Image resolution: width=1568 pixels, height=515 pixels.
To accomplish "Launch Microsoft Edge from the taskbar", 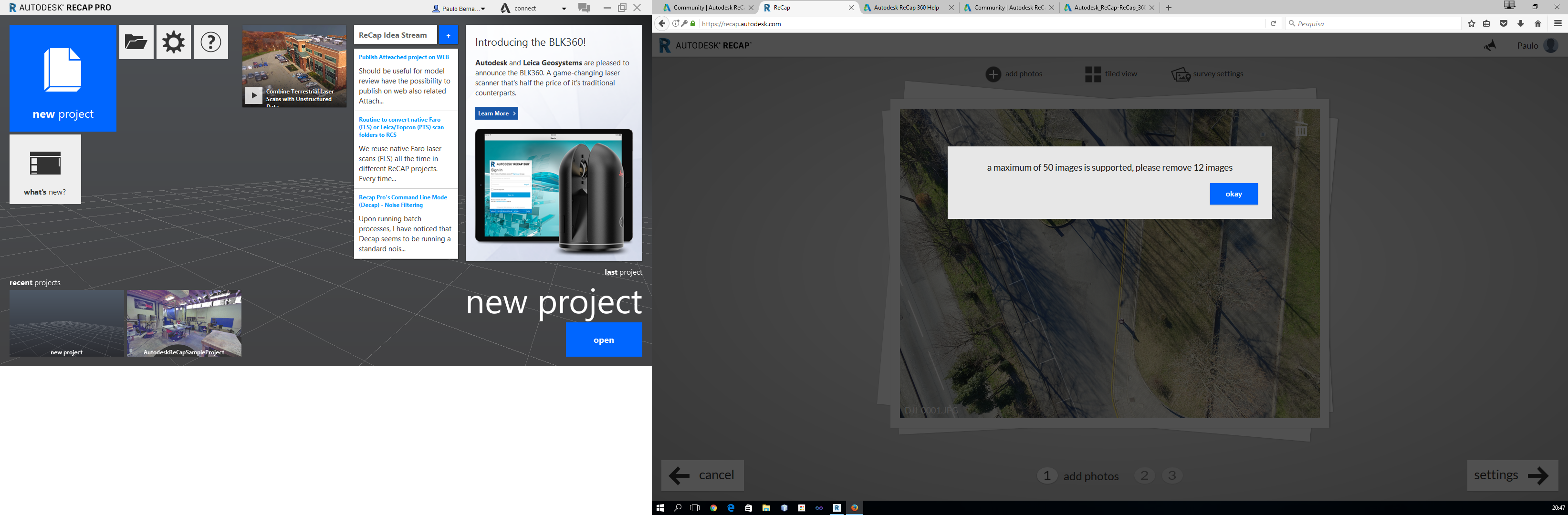I will [731, 508].
